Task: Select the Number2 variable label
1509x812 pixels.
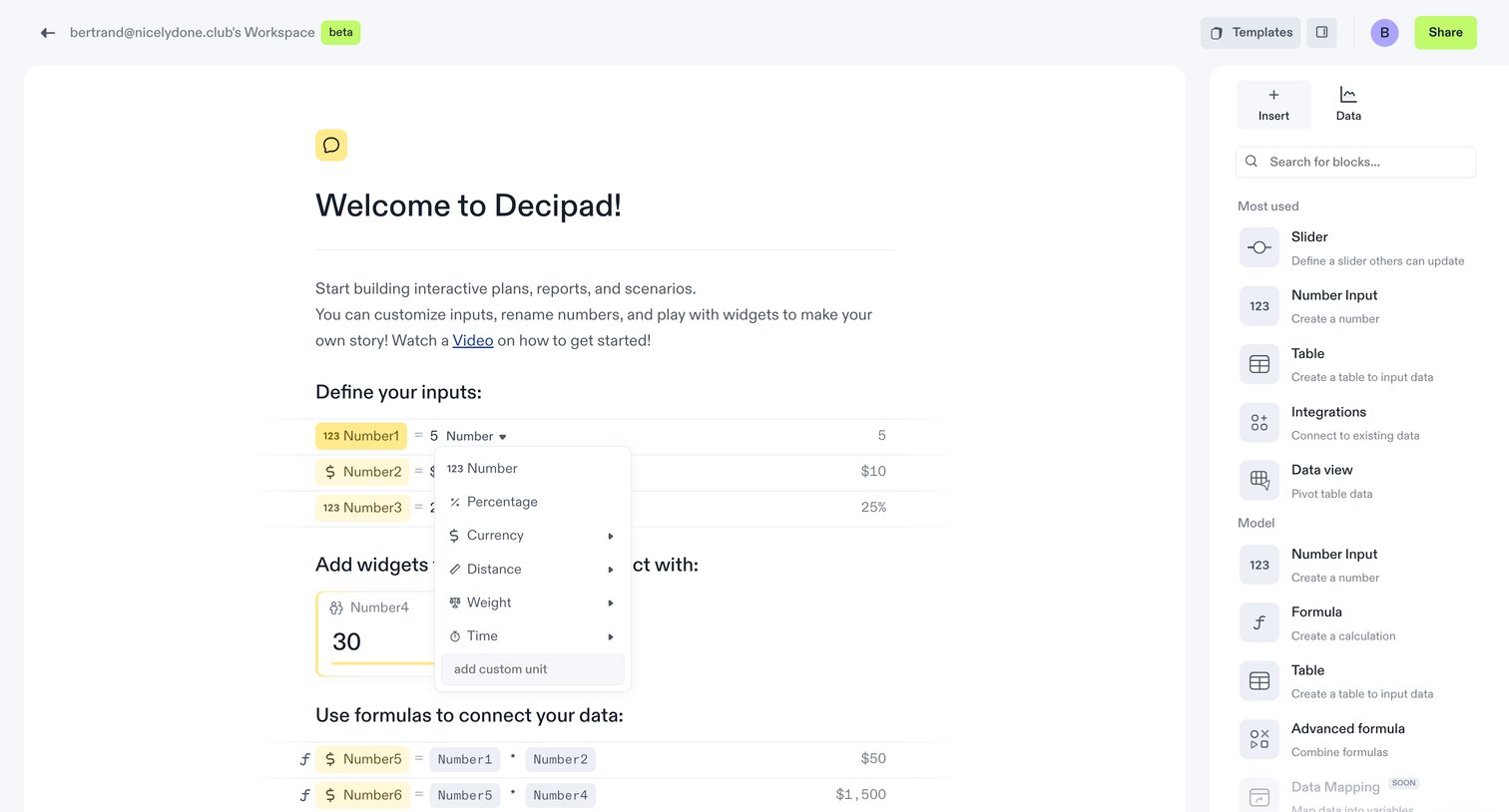Action: tap(362, 472)
